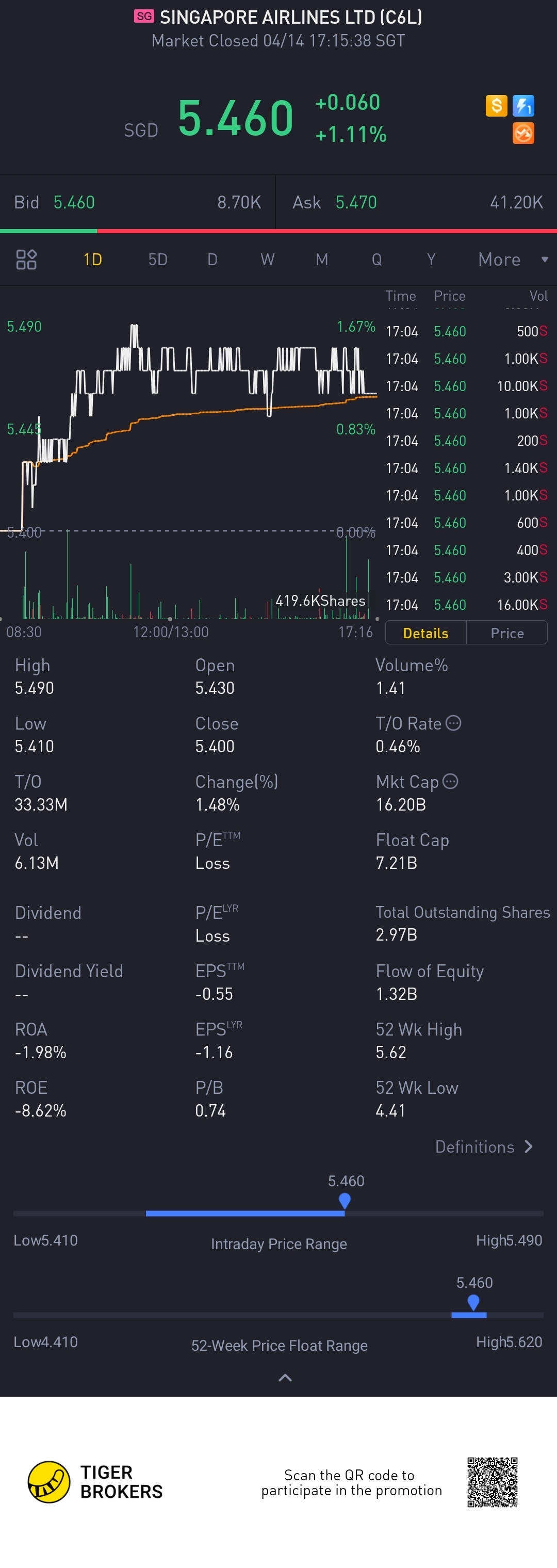Expand the More chart periods dropdown

point(513,260)
